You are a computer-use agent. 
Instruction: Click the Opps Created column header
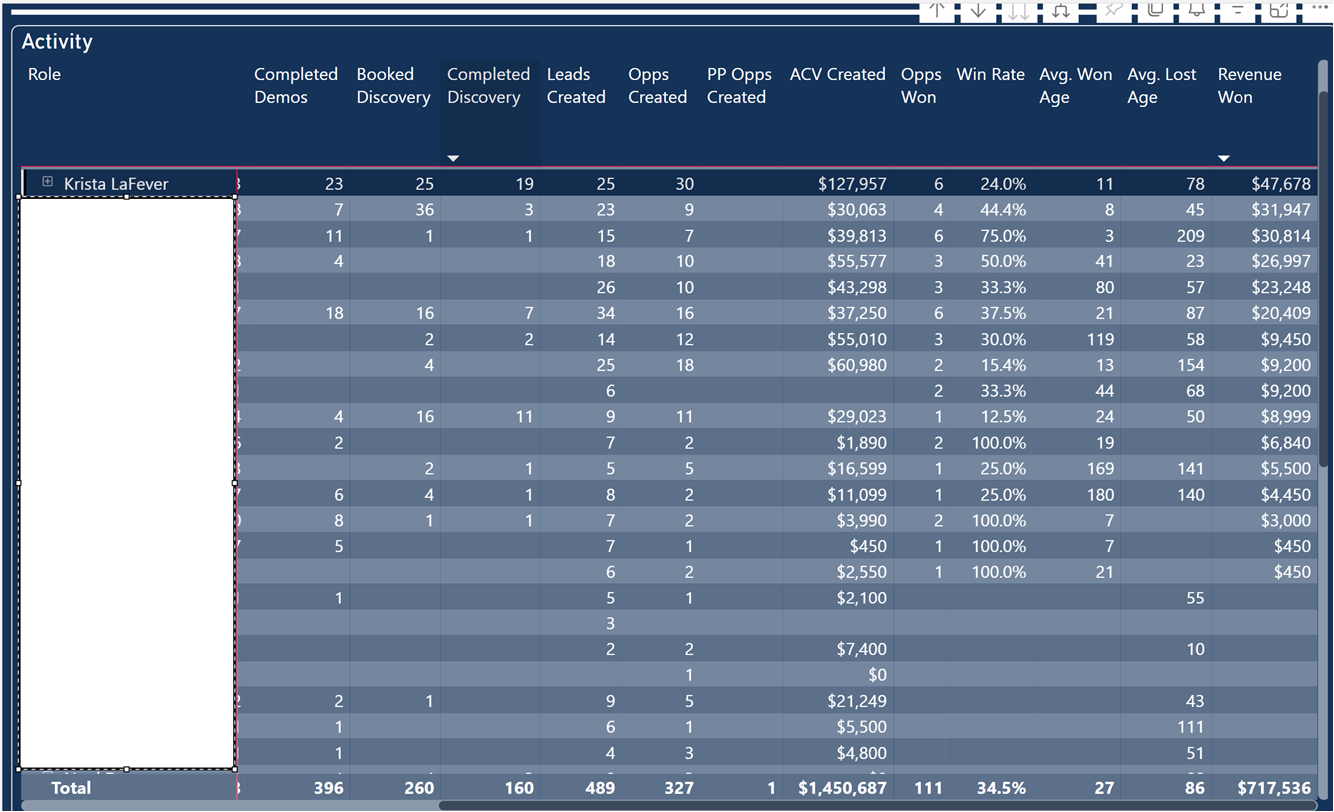657,86
